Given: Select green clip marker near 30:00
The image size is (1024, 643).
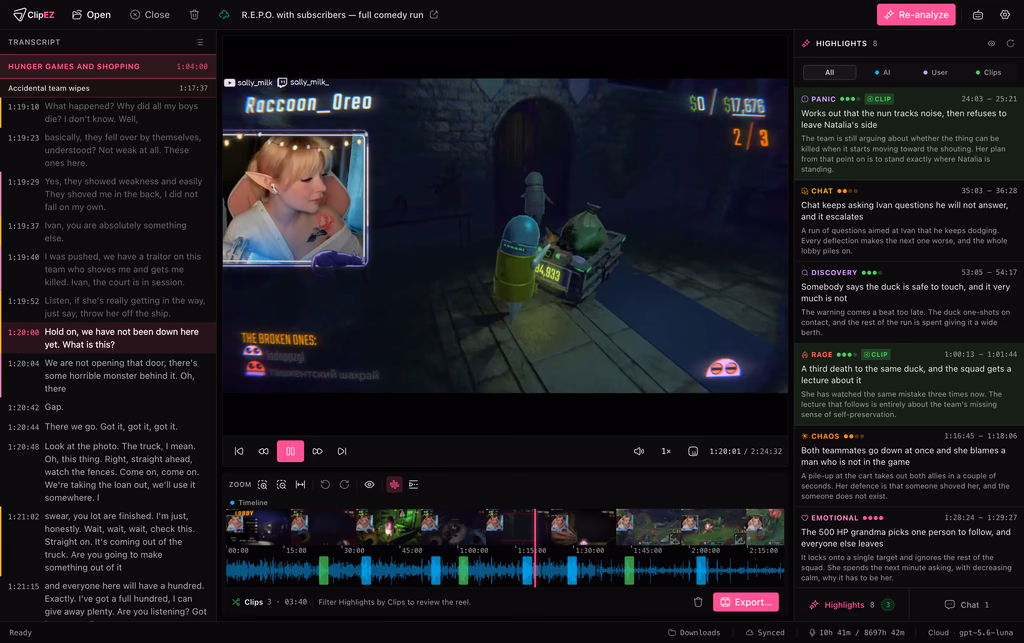Looking at the screenshot, I should pos(324,571).
